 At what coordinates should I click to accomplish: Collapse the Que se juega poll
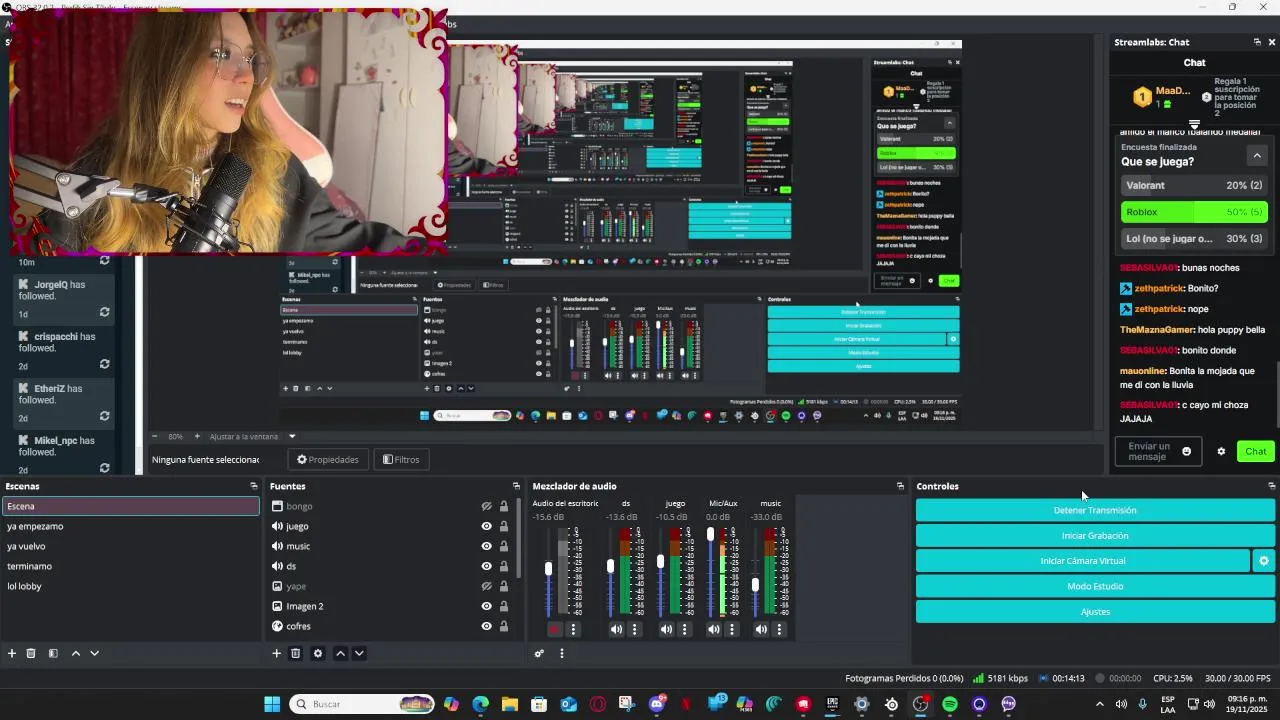[x=1257, y=155]
